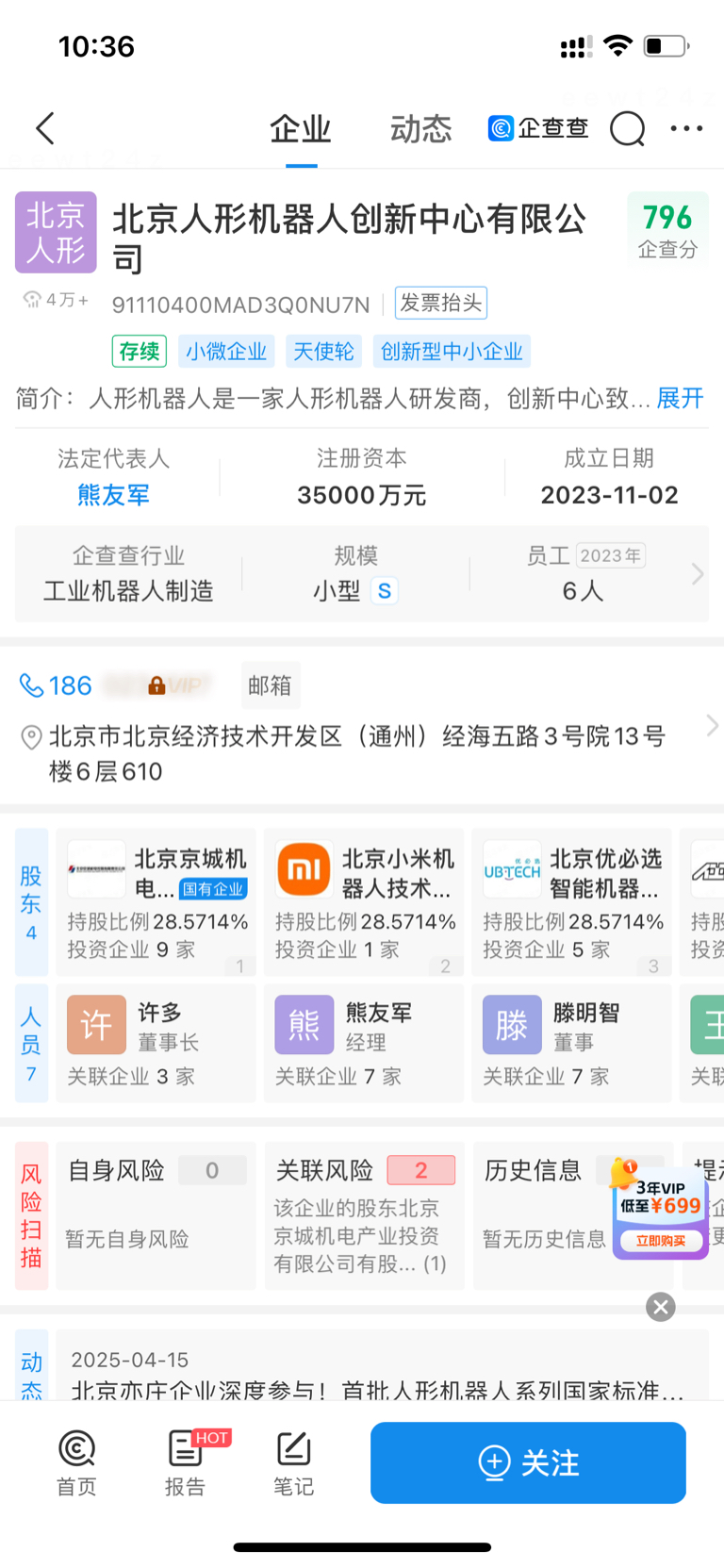724x1568 pixels.
Task: Tap 注册资本 35000万元
Action: tap(362, 477)
